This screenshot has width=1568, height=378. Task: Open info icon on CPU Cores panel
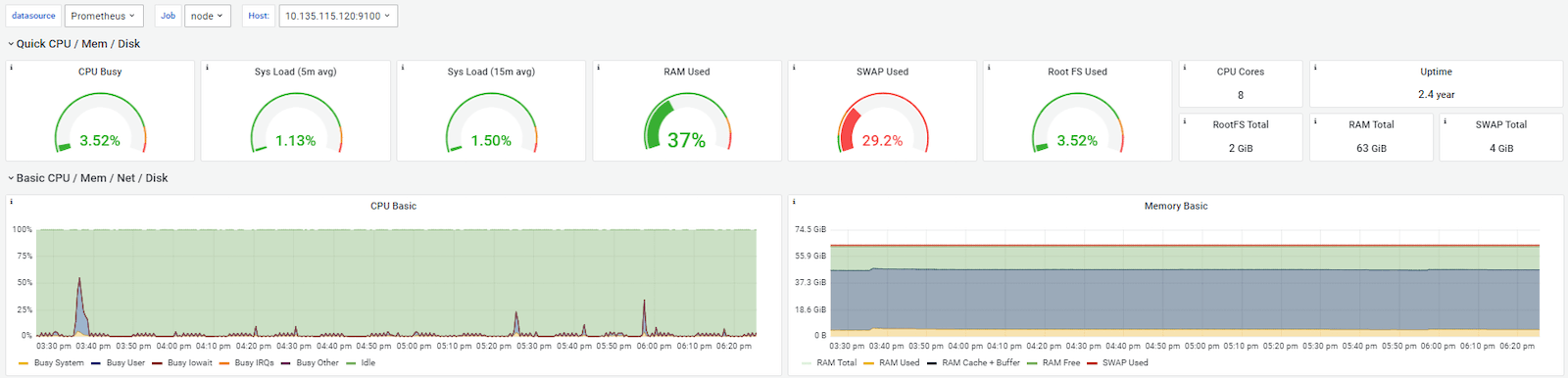pyautogui.click(x=1185, y=68)
